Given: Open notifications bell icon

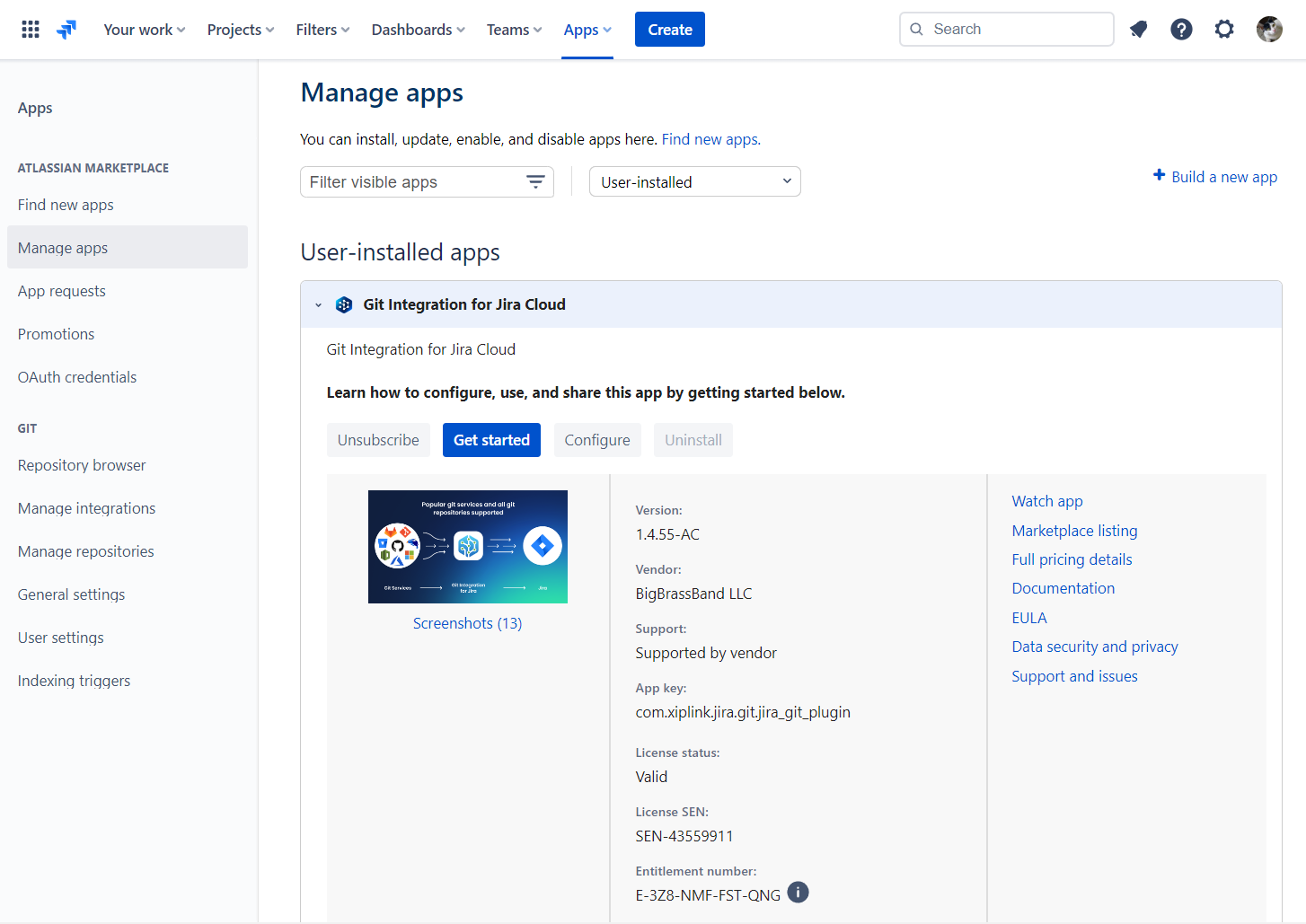Looking at the screenshot, I should click(x=1139, y=30).
